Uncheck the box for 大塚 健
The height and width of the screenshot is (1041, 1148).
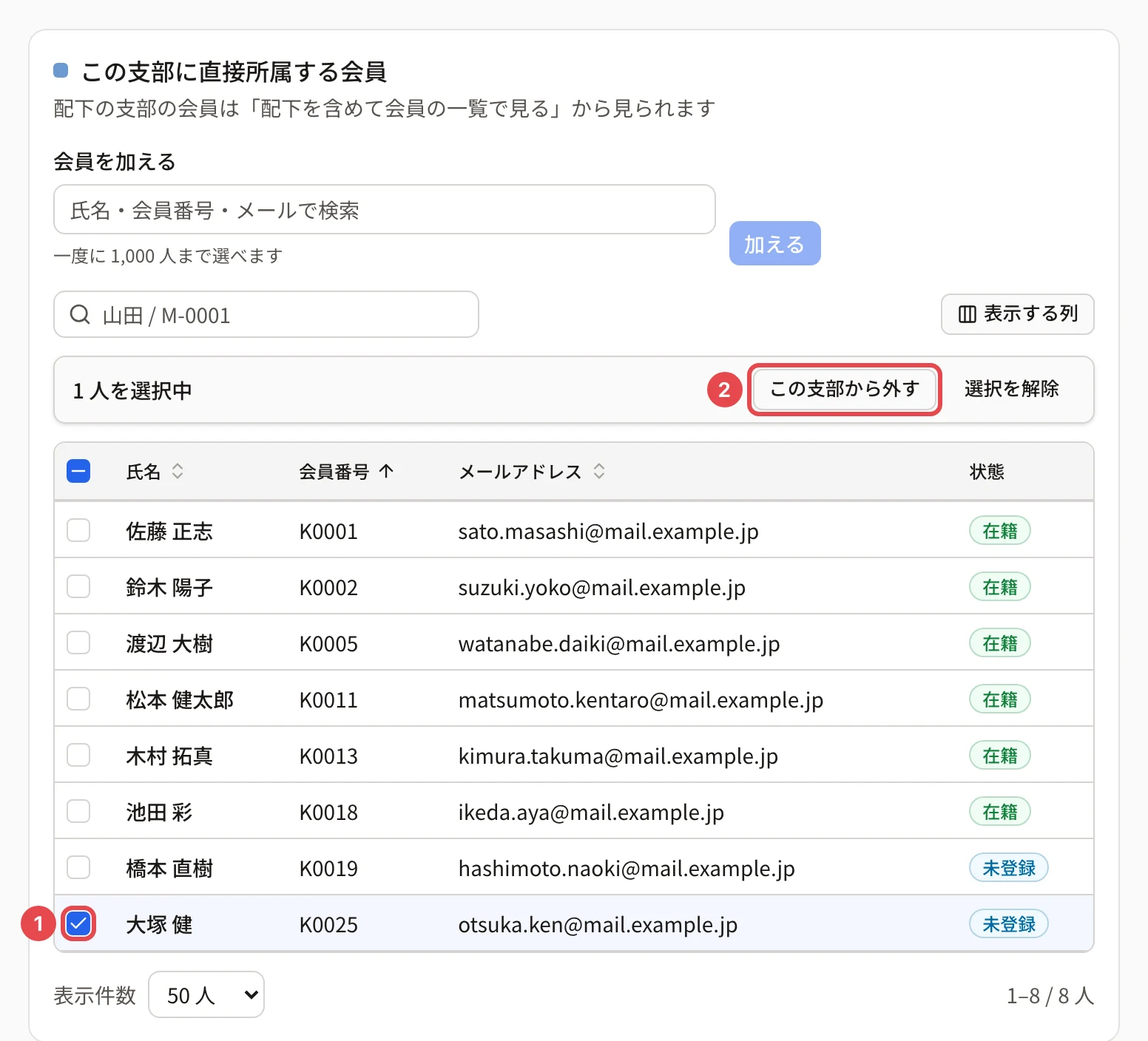78,923
